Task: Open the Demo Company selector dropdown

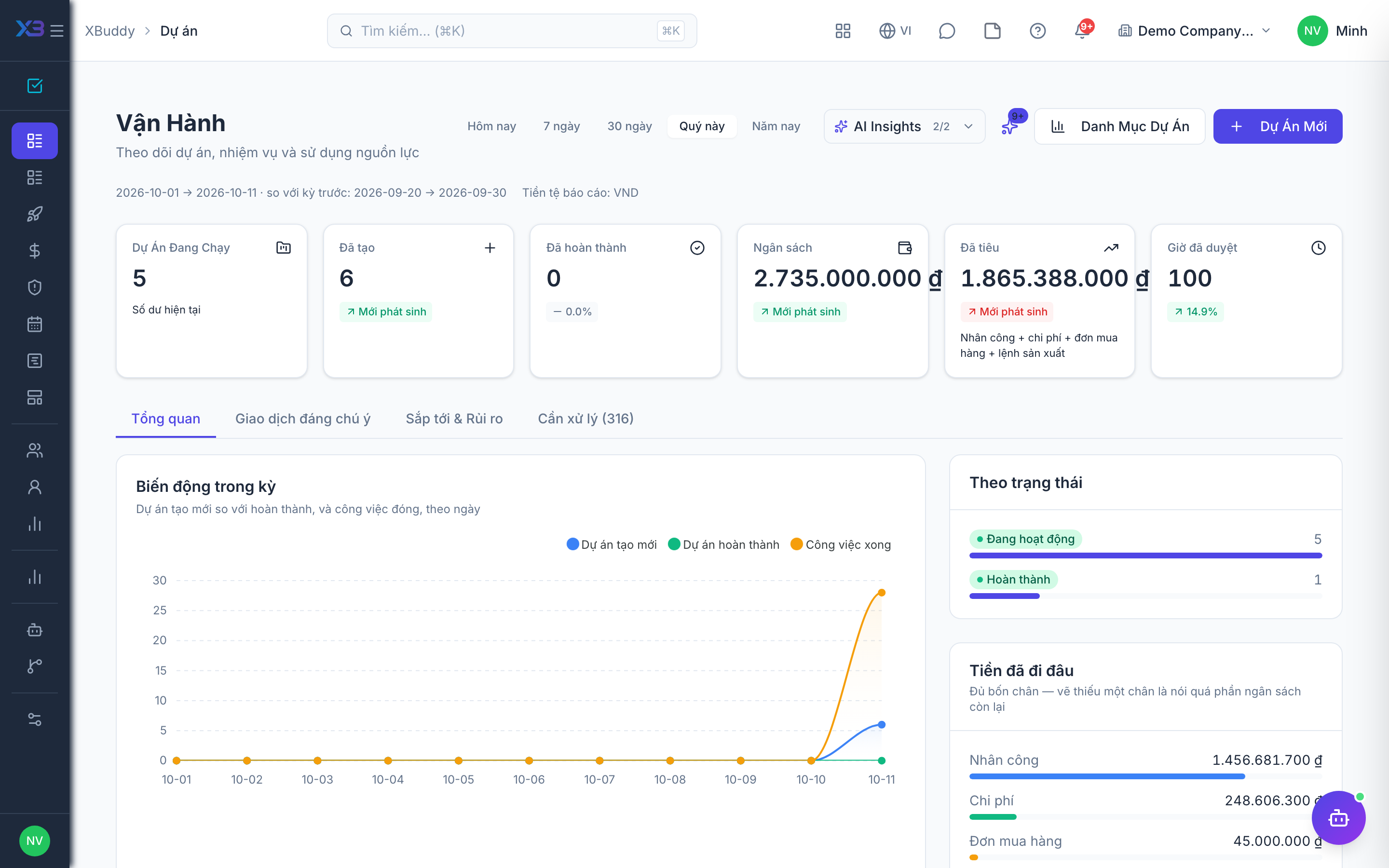Action: click(x=1195, y=30)
